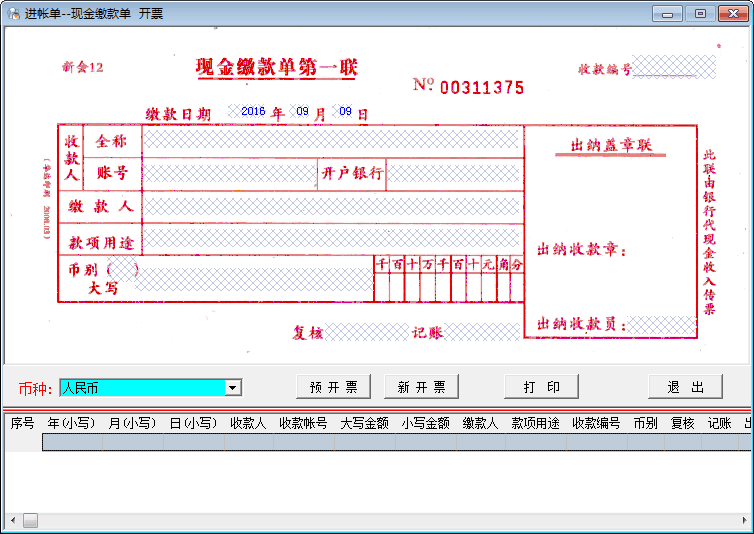The height and width of the screenshot is (534, 754).
Task: Click the 账号 account number field
Action: [x=229, y=173]
